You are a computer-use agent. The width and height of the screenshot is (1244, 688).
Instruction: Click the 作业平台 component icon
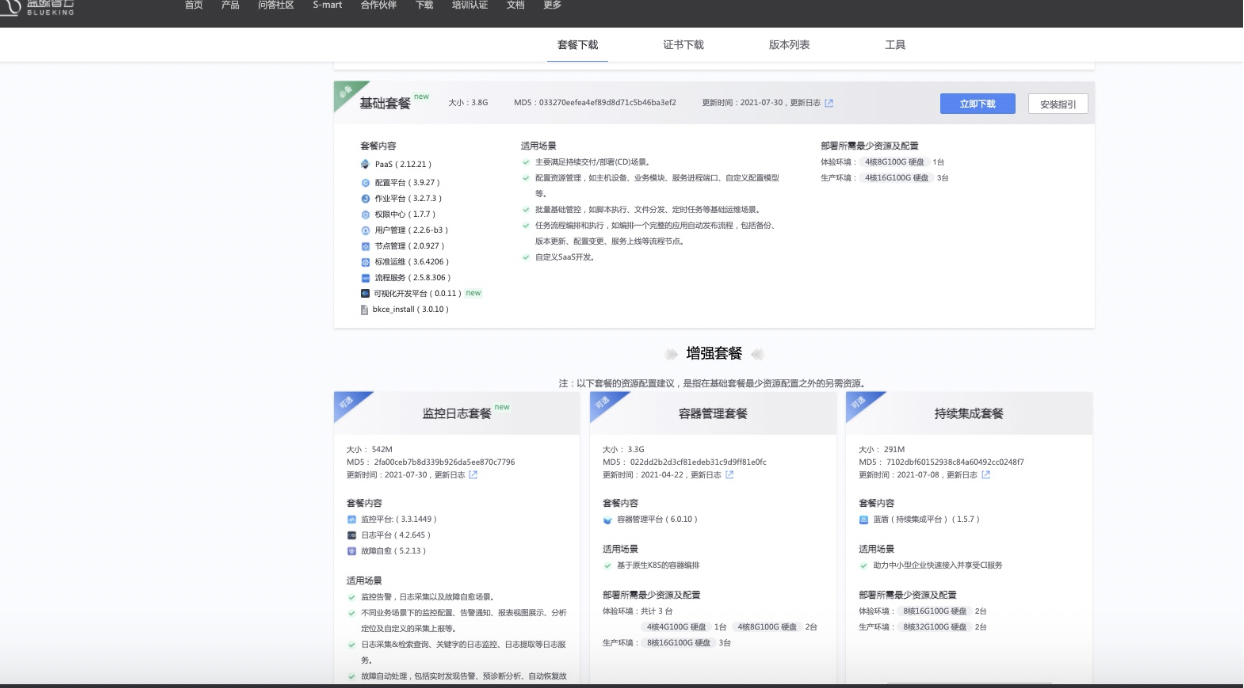coord(365,199)
